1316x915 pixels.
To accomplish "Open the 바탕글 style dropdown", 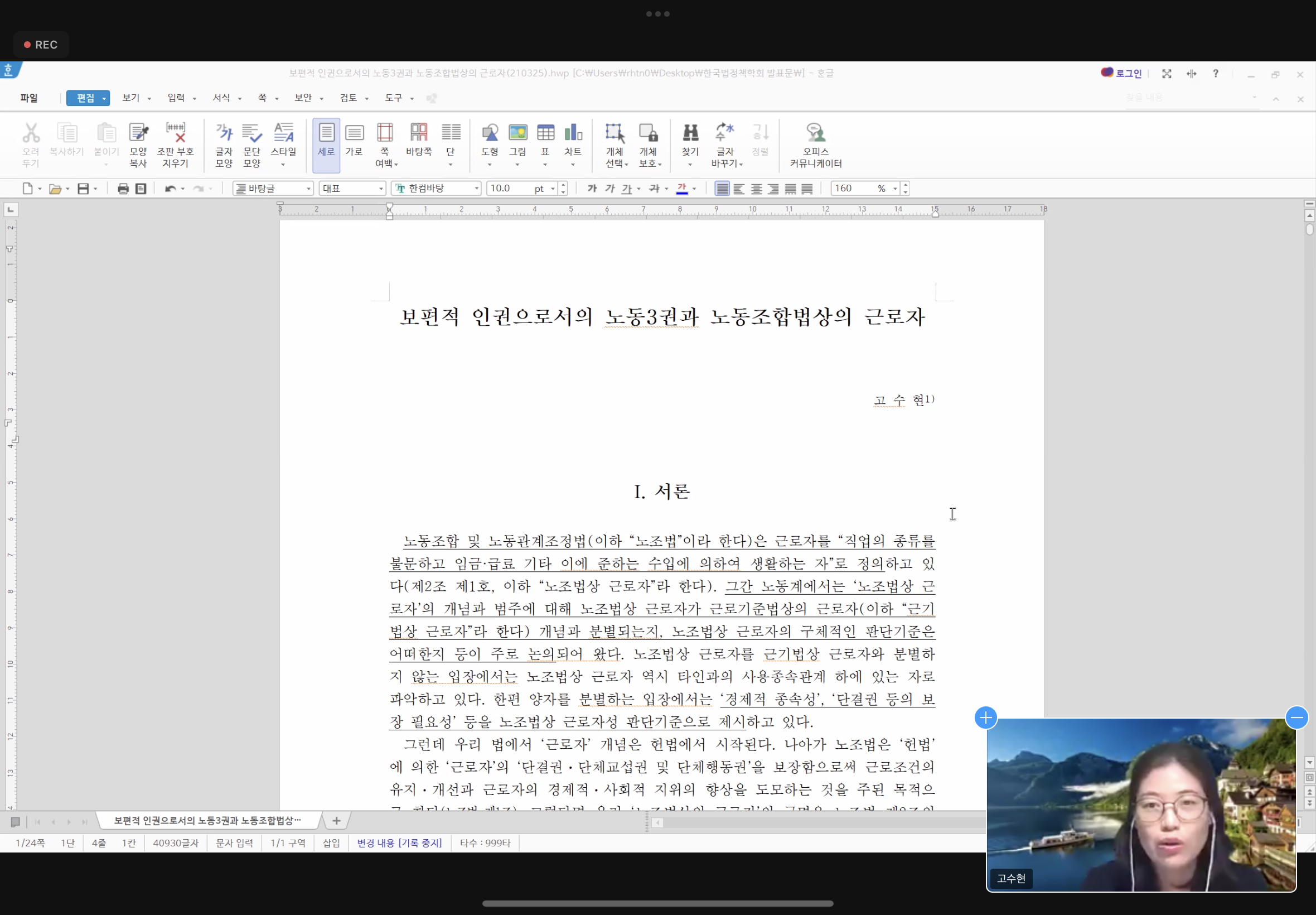I will (x=273, y=189).
